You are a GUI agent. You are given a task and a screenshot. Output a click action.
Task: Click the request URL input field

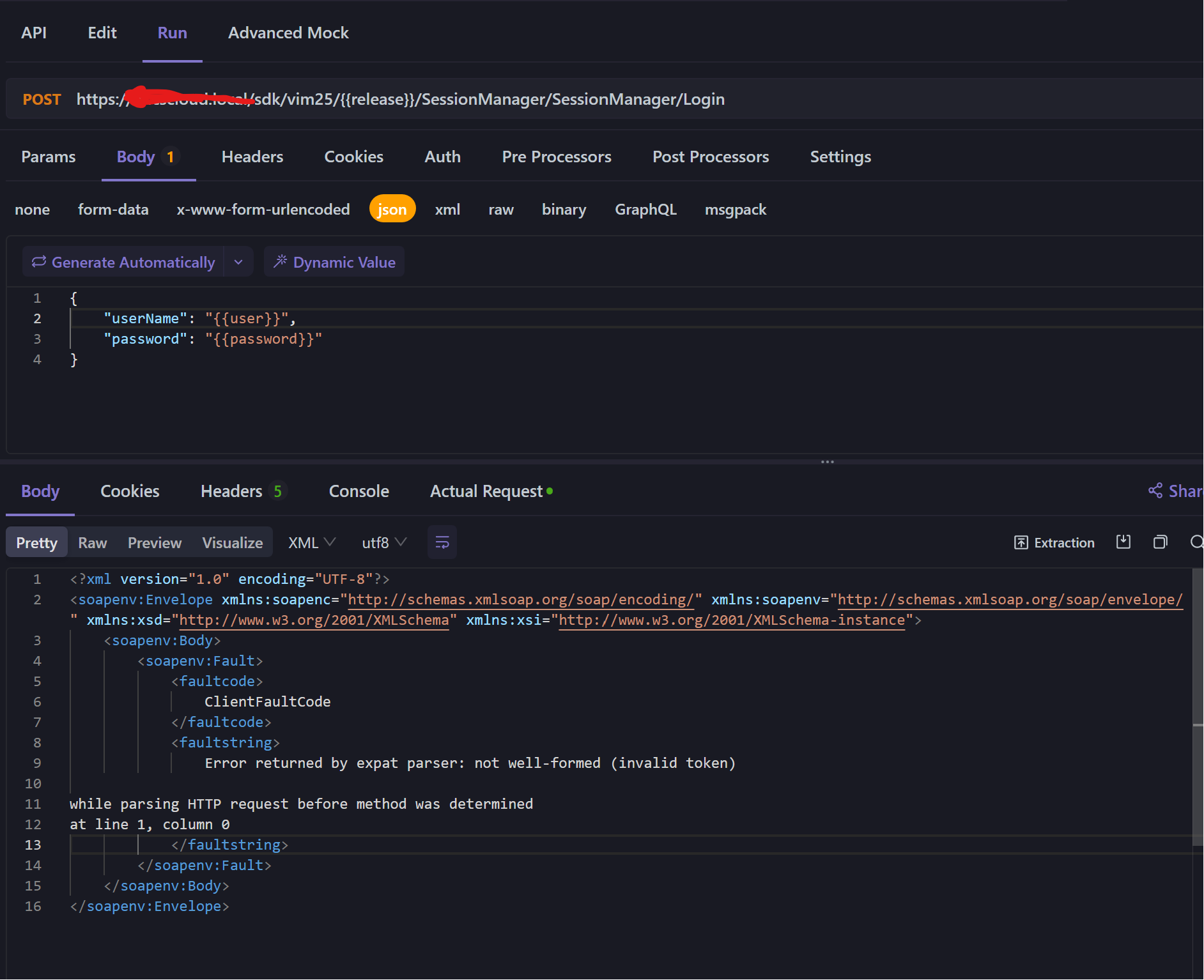tap(511, 99)
